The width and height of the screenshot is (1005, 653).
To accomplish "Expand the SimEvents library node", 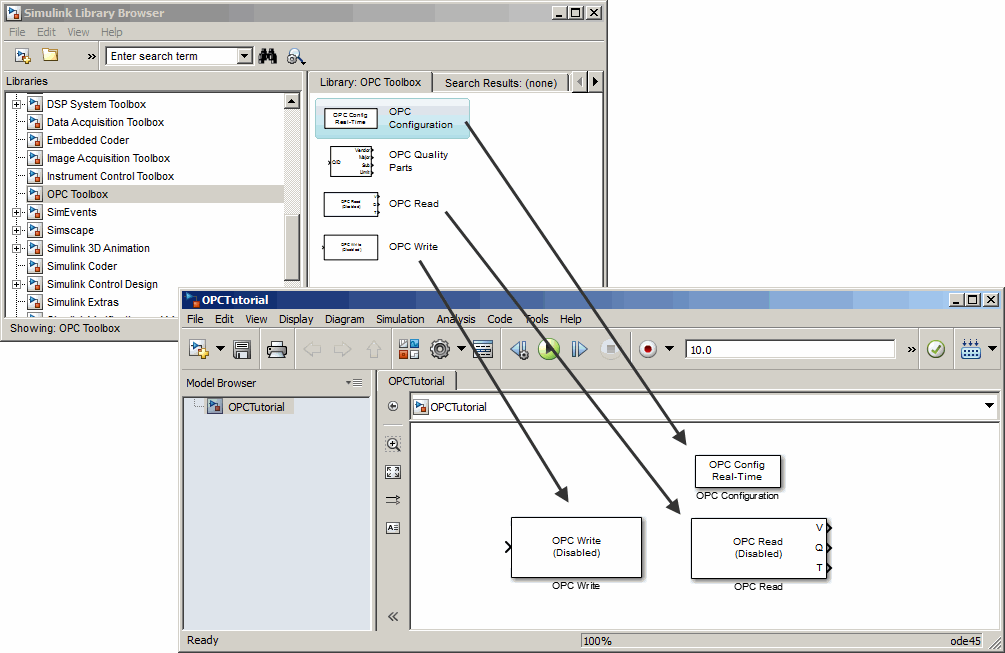I will pyautogui.click(x=17, y=212).
